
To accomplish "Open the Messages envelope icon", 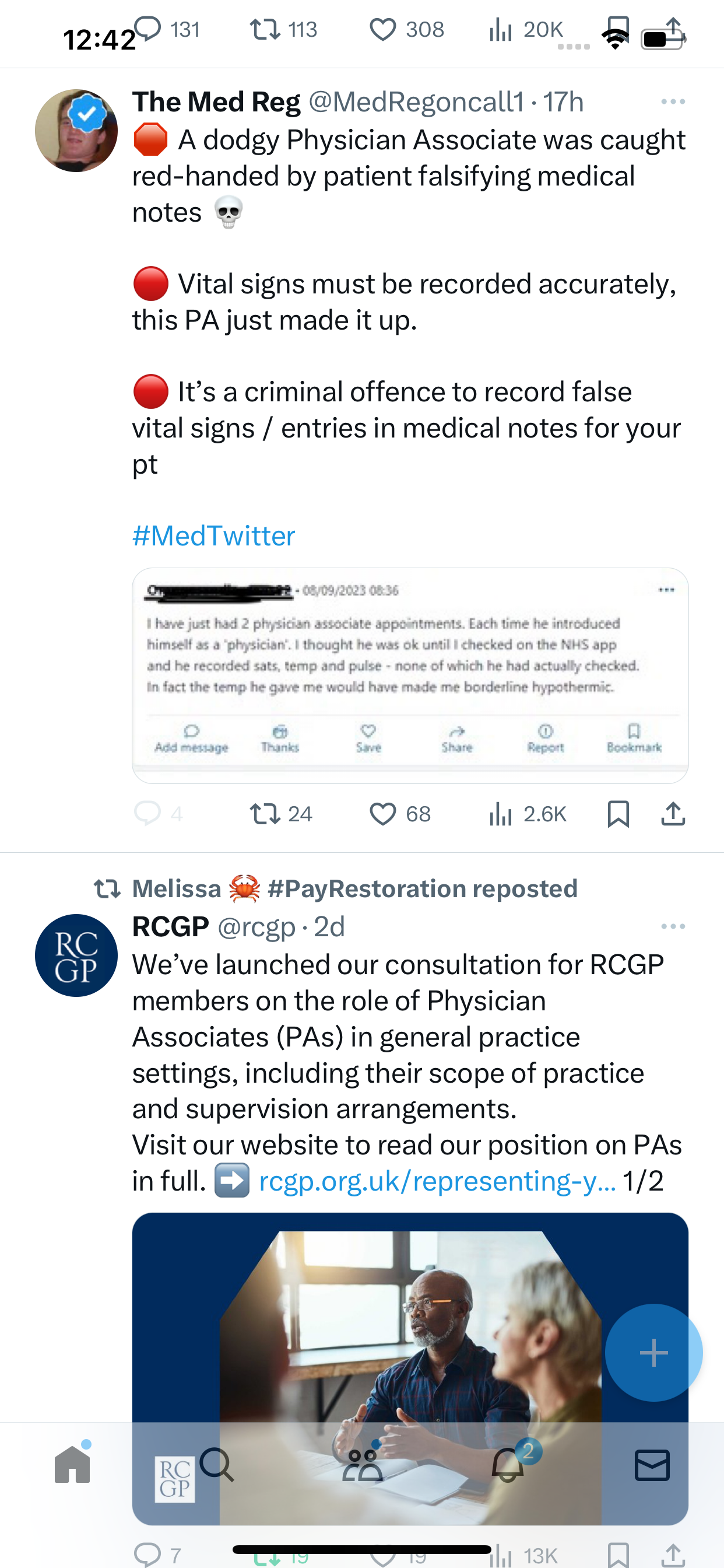I will (652, 1465).
